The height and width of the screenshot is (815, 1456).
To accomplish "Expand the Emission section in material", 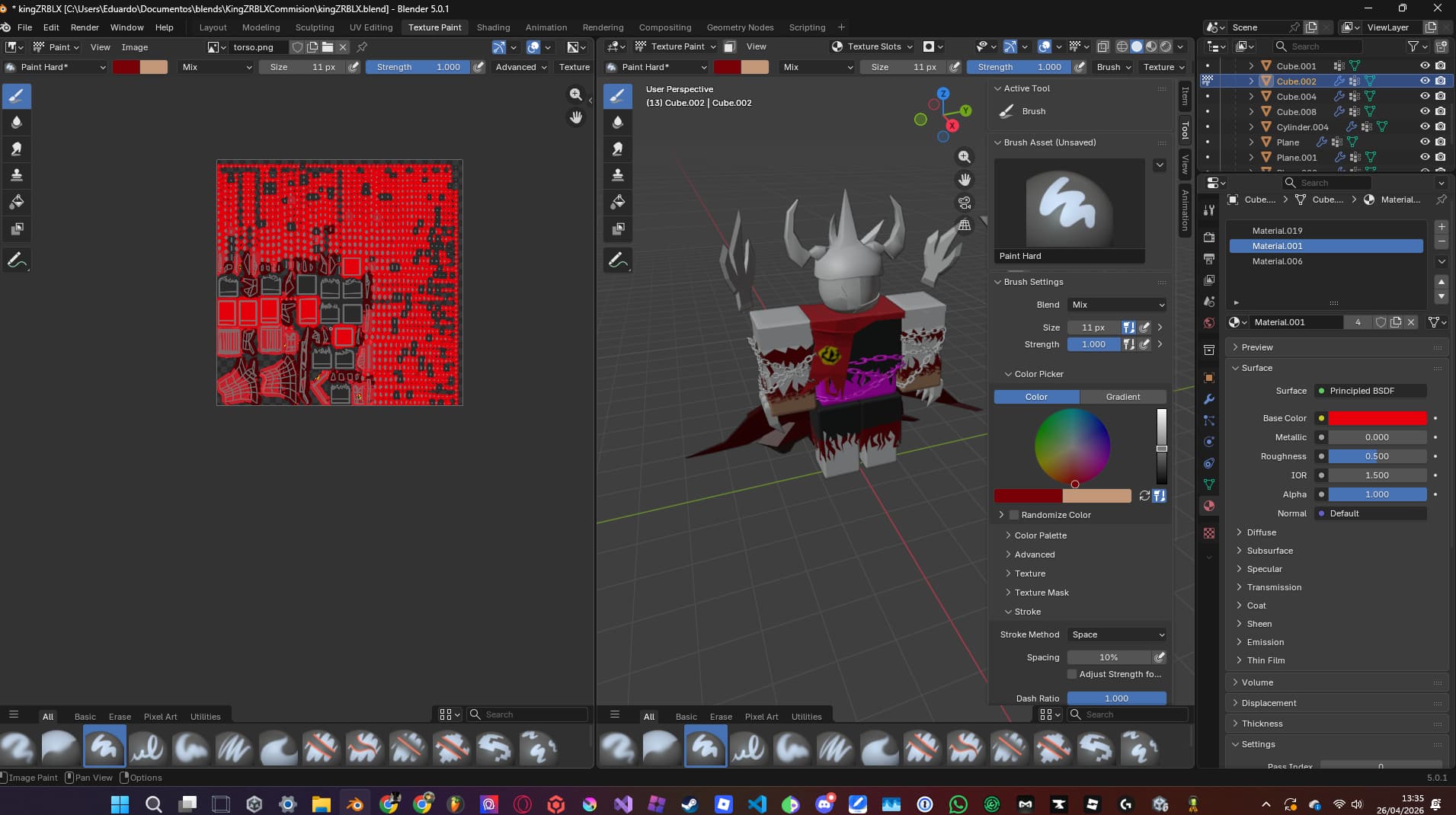I will (1265, 642).
